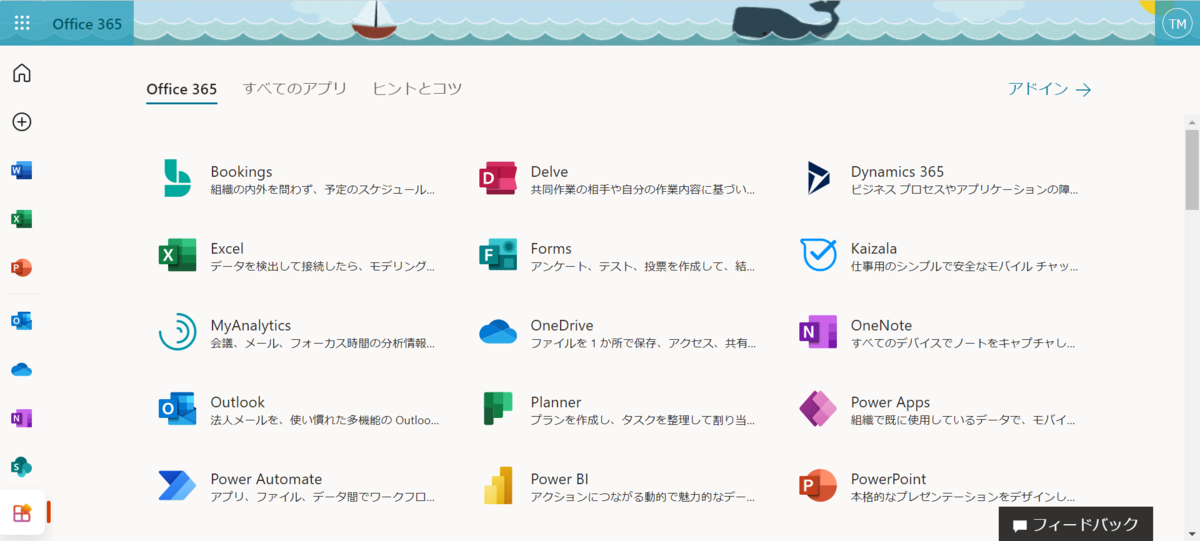Open Excel from the left sidebar
Image resolution: width=1200 pixels, height=541 pixels.
[x=22, y=219]
